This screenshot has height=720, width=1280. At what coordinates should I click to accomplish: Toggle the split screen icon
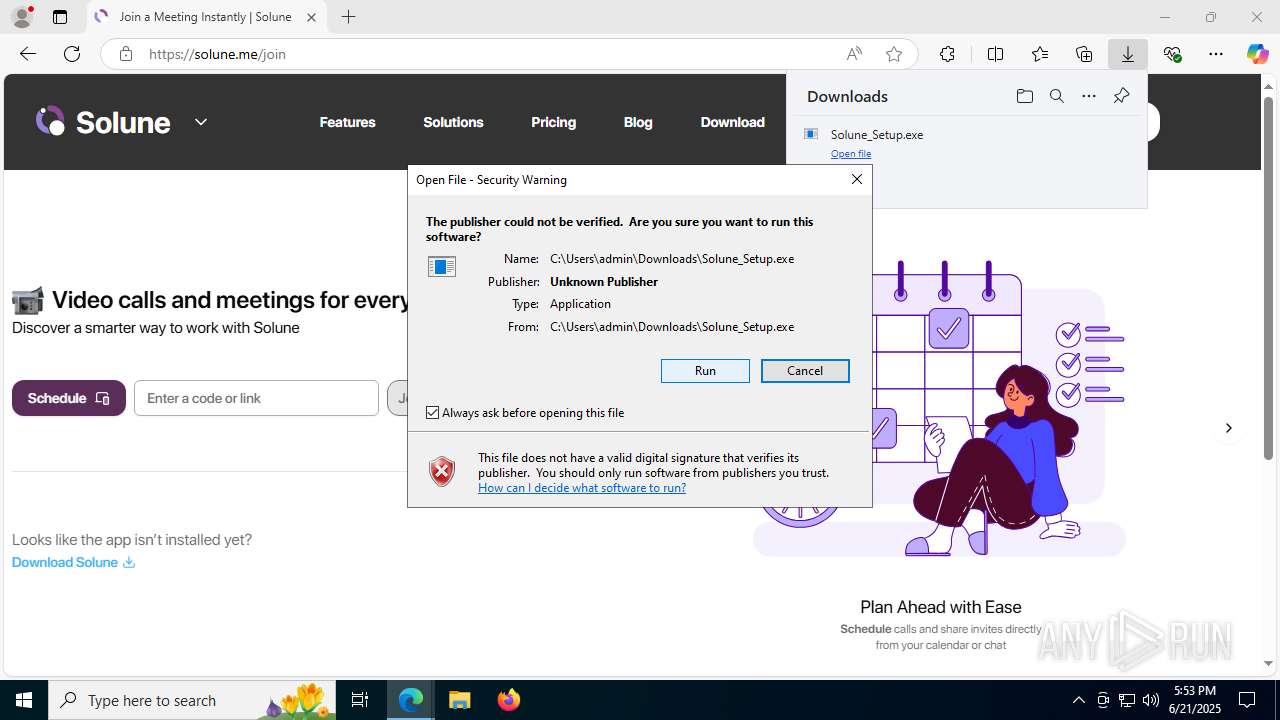click(x=995, y=54)
